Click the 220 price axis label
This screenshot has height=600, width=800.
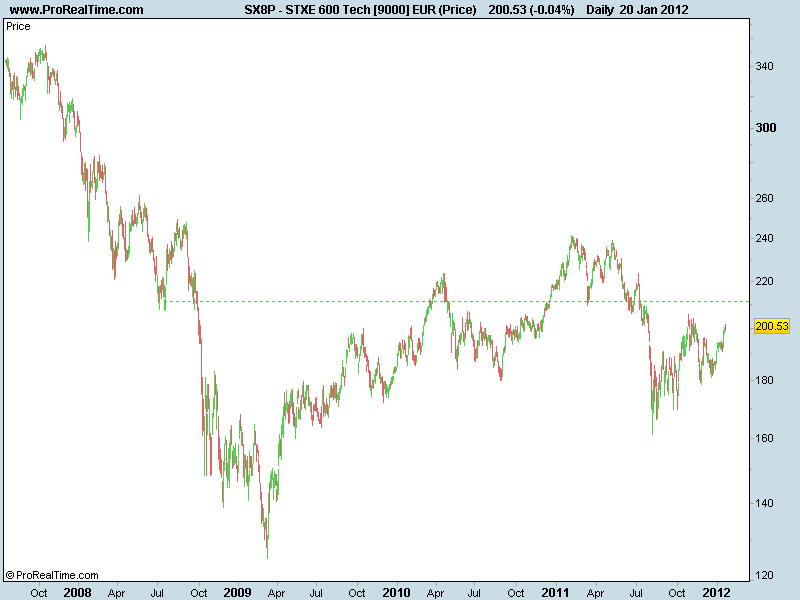pyautogui.click(x=764, y=281)
